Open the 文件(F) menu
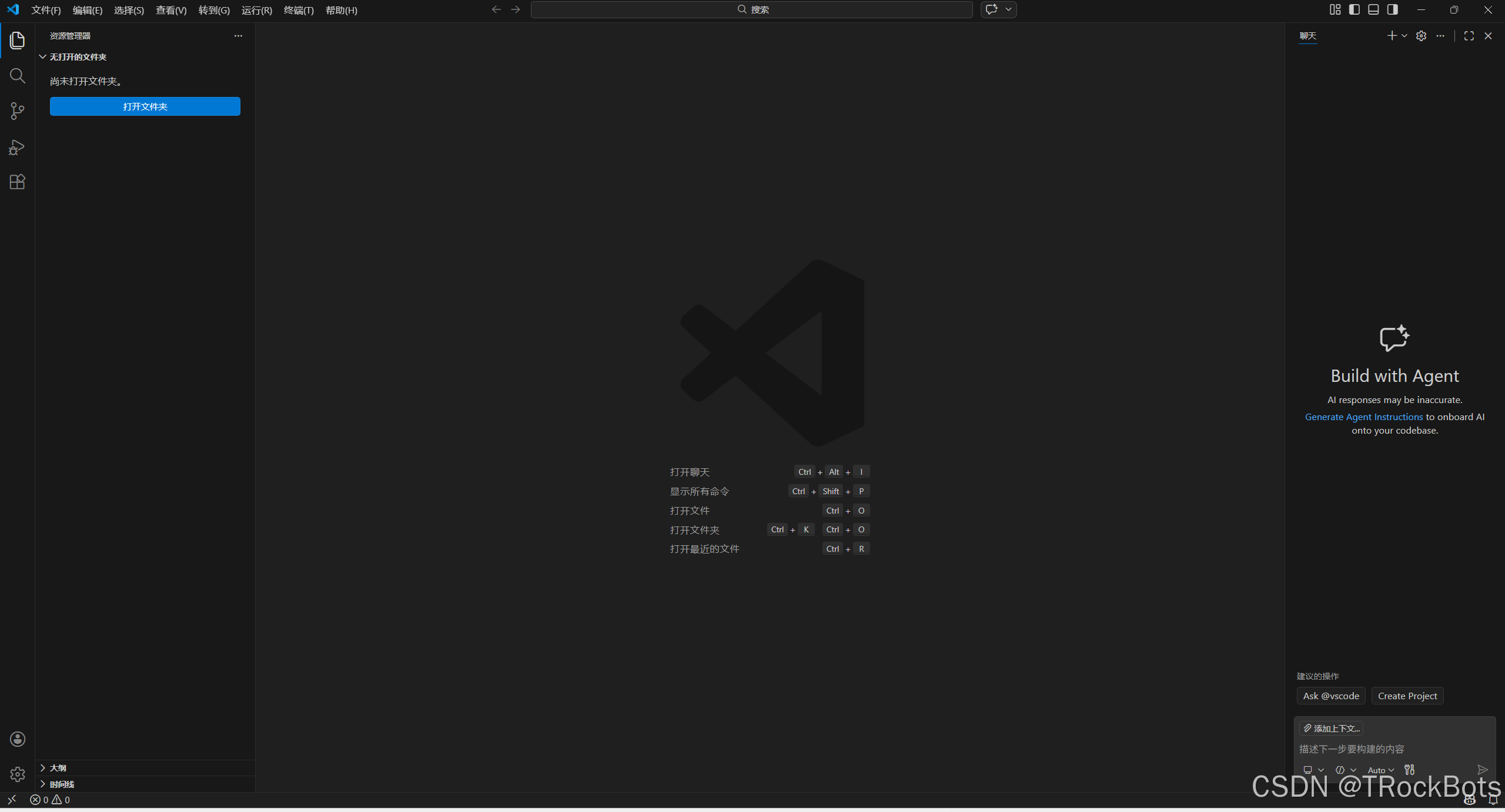 [46, 10]
